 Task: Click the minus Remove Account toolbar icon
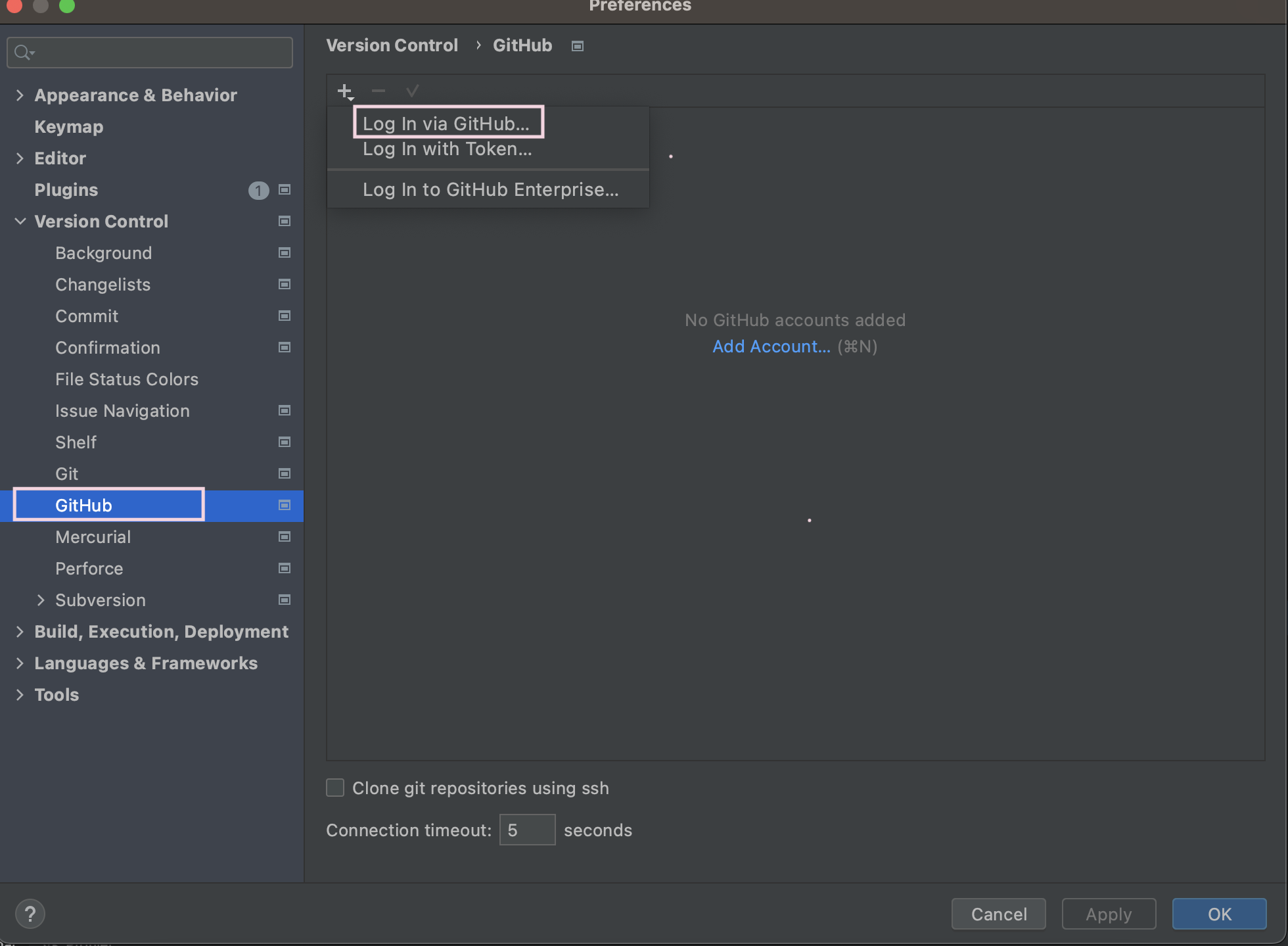[x=379, y=91]
